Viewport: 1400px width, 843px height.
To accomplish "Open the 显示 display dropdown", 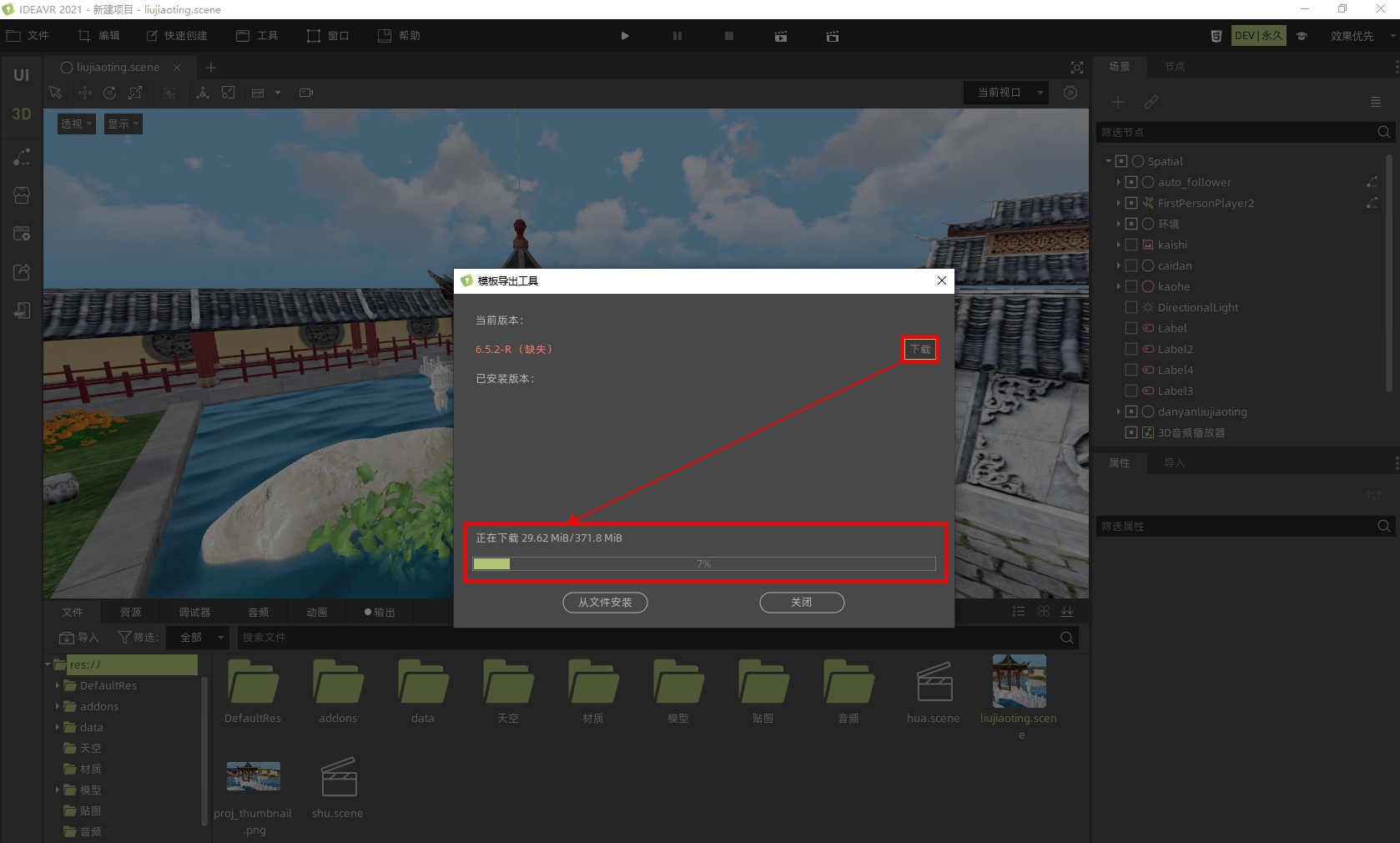I will pos(123,124).
